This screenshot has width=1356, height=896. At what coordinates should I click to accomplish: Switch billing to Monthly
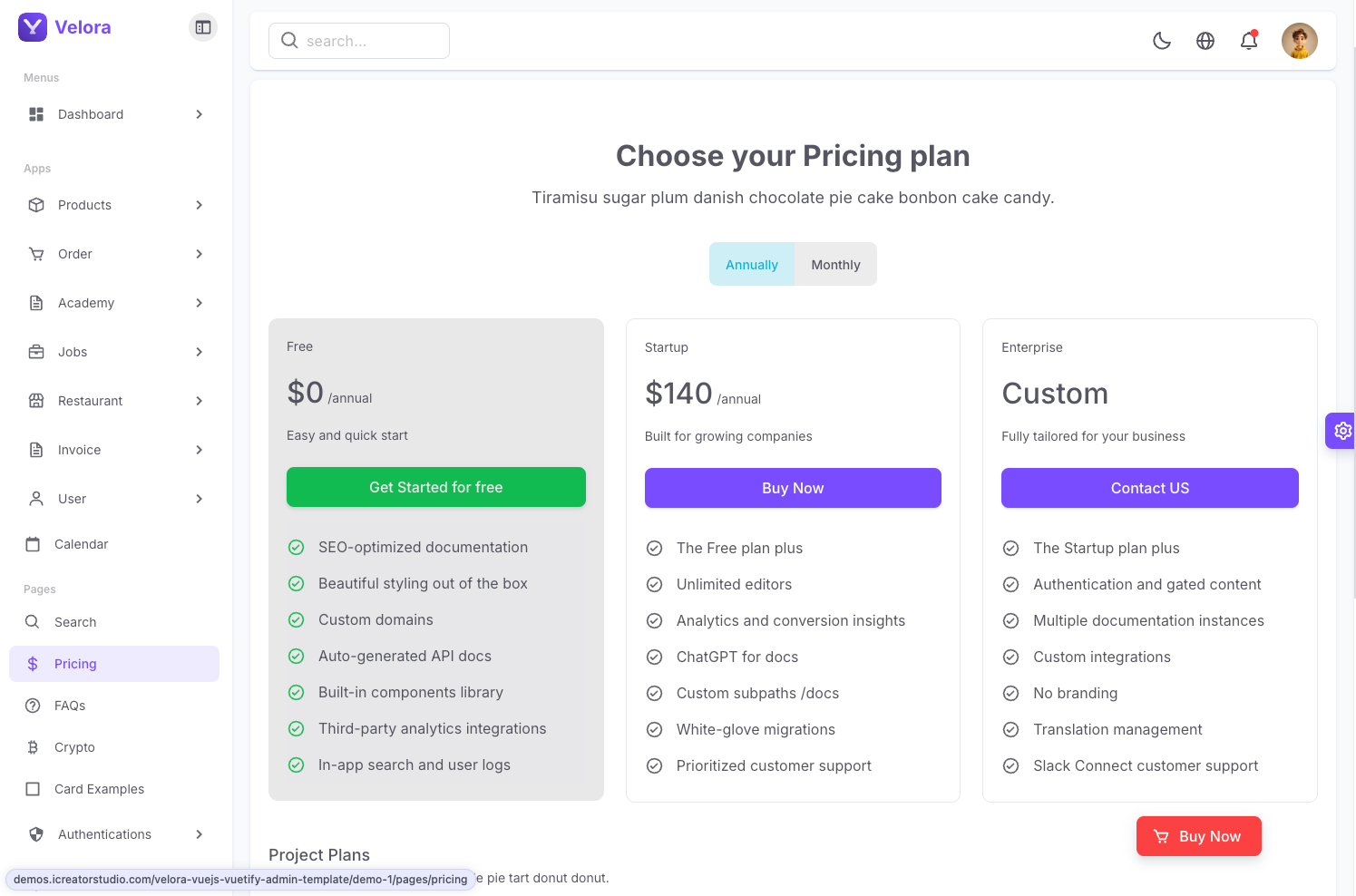[x=835, y=265]
